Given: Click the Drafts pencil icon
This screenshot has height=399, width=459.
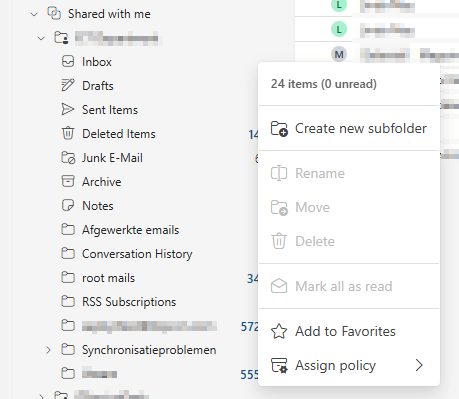Looking at the screenshot, I should [68, 85].
